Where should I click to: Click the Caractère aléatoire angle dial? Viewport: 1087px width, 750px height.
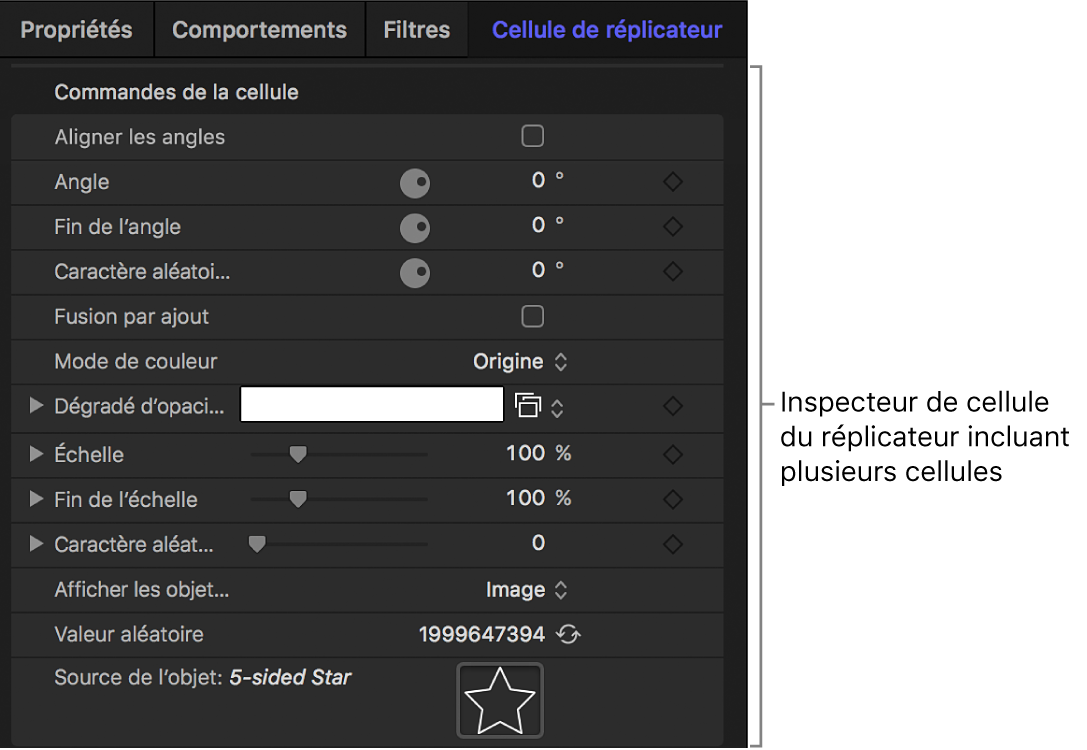click(414, 273)
